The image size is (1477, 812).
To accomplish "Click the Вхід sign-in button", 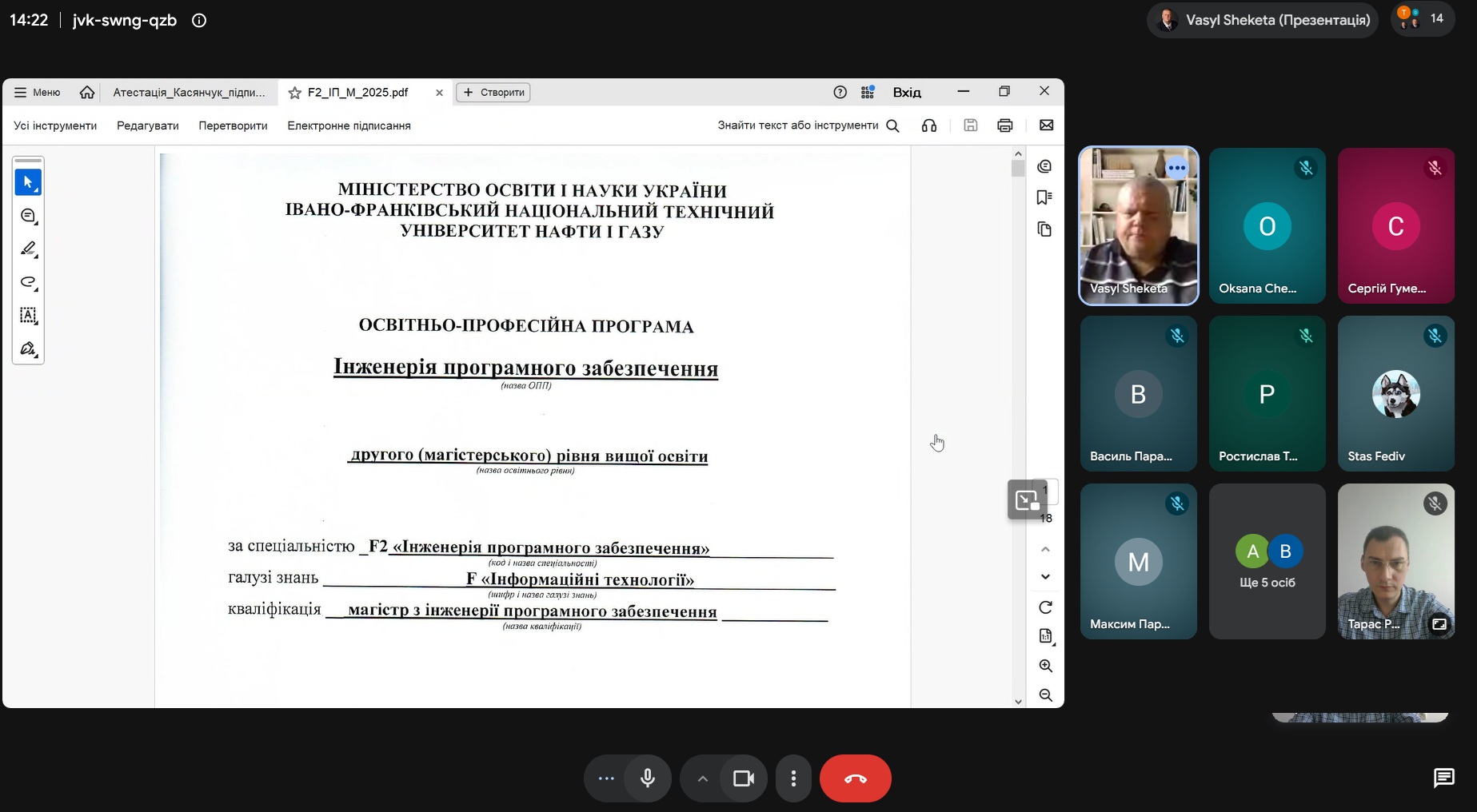I will point(907,93).
